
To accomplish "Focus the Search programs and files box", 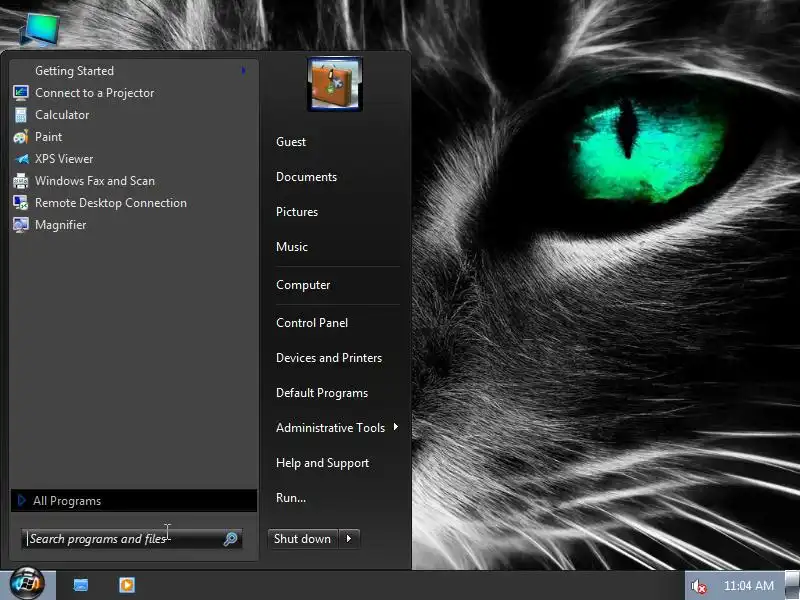I will (x=132, y=539).
